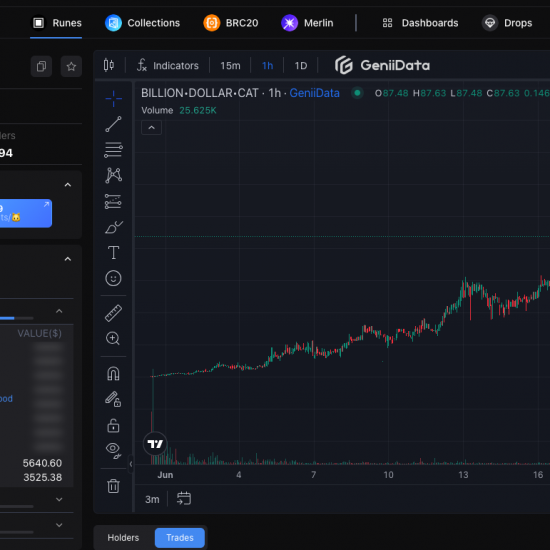This screenshot has height=550, width=550.
Task: Select the Text annotation tool
Action: pos(113,253)
